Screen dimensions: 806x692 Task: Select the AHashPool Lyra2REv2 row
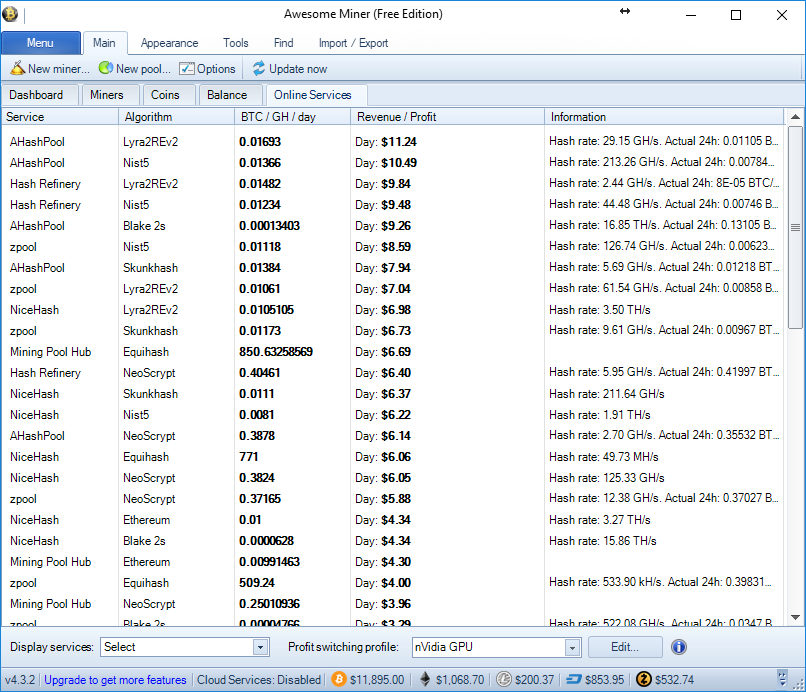(x=393, y=141)
